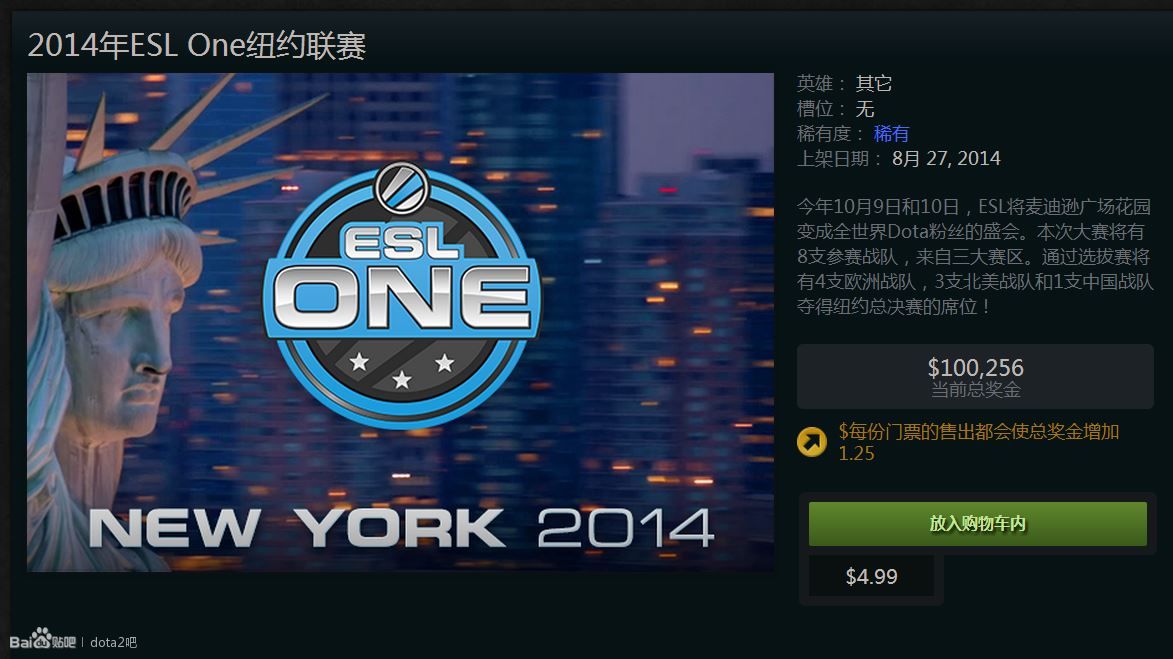Click the tournament description paragraph

(x=975, y=257)
